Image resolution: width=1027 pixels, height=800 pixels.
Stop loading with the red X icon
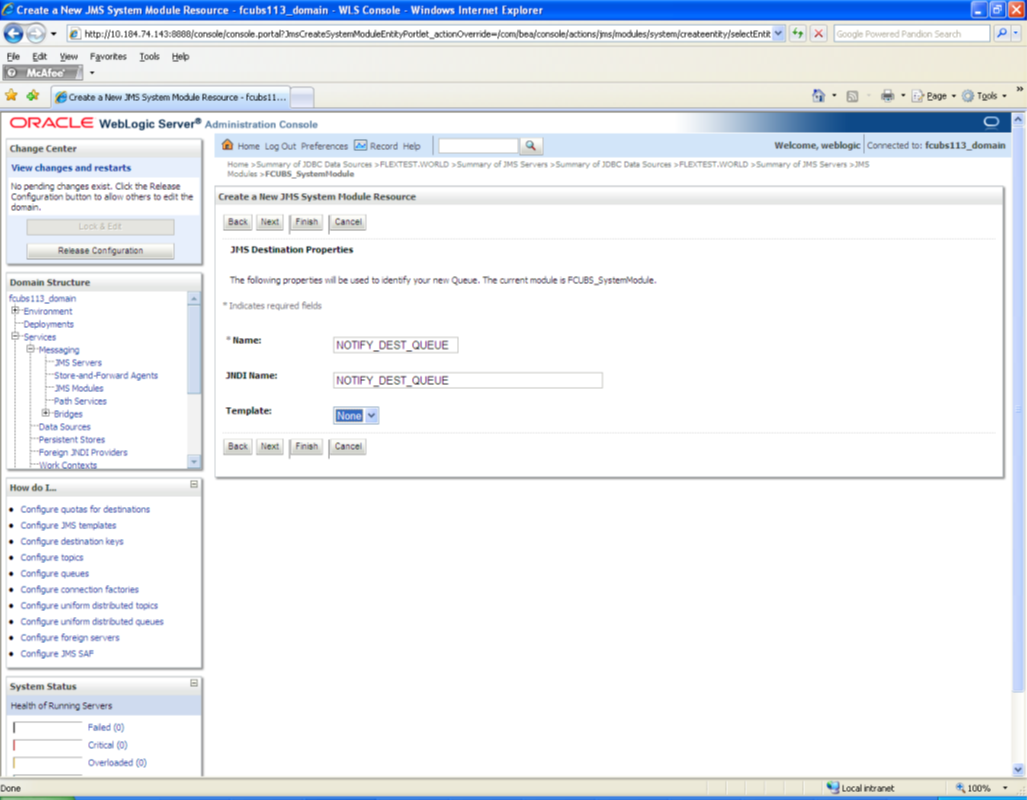(818, 33)
